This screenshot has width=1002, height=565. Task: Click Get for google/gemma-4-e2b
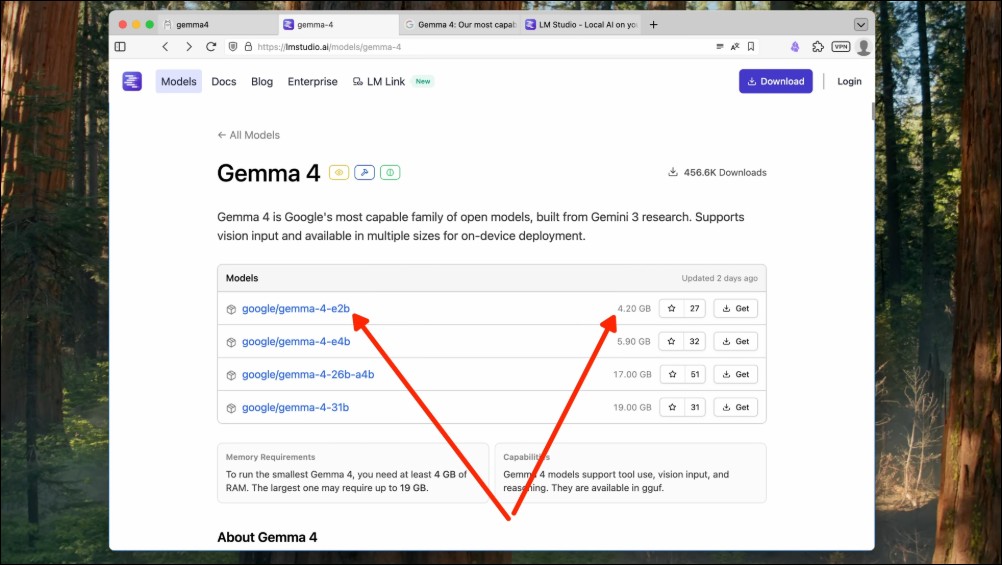pyautogui.click(x=736, y=309)
